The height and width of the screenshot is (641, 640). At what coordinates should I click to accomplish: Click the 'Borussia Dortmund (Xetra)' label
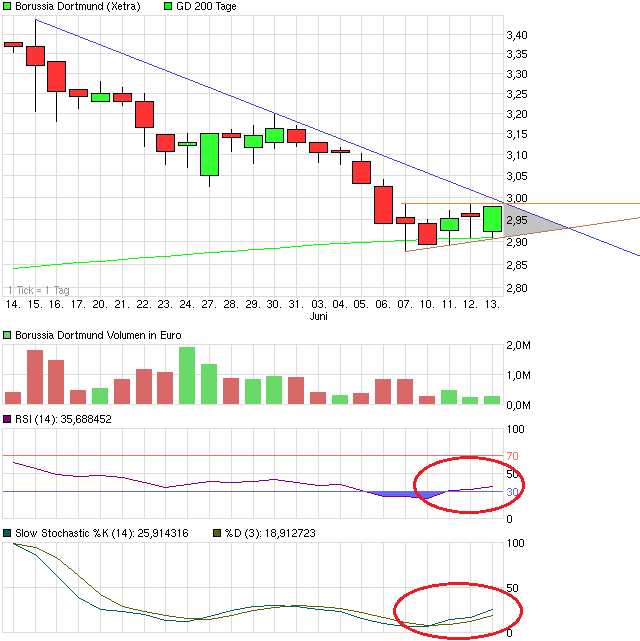click(78, 7)
